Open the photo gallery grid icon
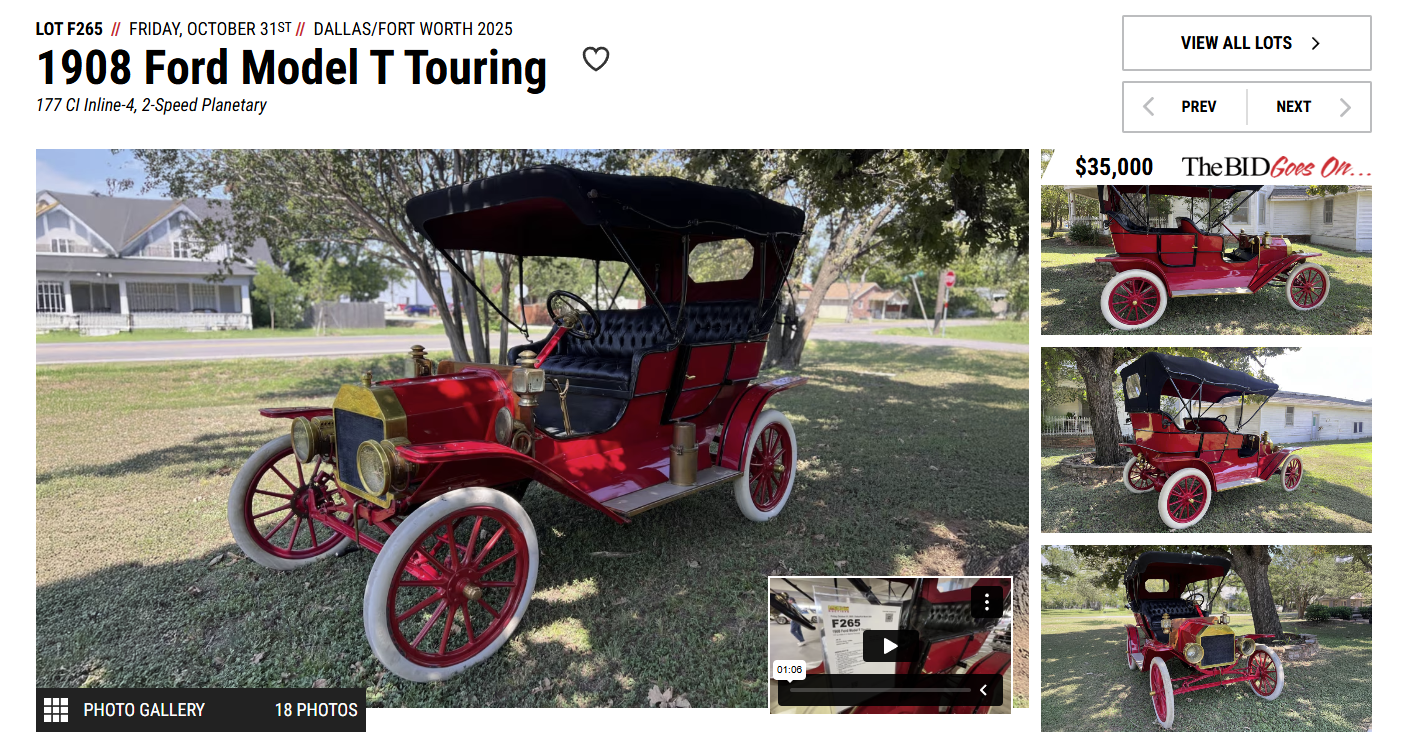This screenshot has height=744, width=1412. pos(56,710)
